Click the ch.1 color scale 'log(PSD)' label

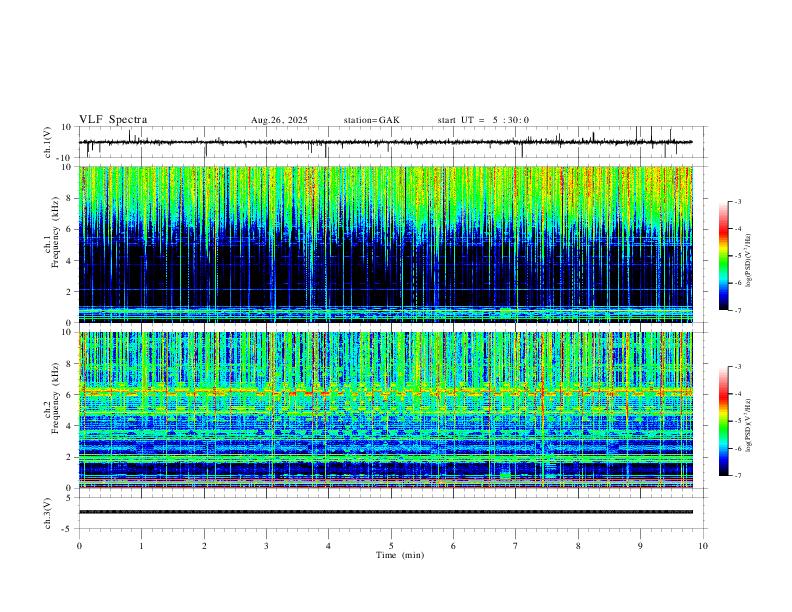[748, 260]
